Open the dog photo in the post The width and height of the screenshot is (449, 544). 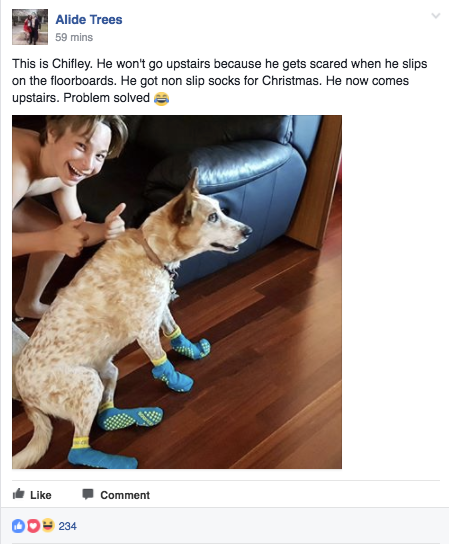coord(177,292)
